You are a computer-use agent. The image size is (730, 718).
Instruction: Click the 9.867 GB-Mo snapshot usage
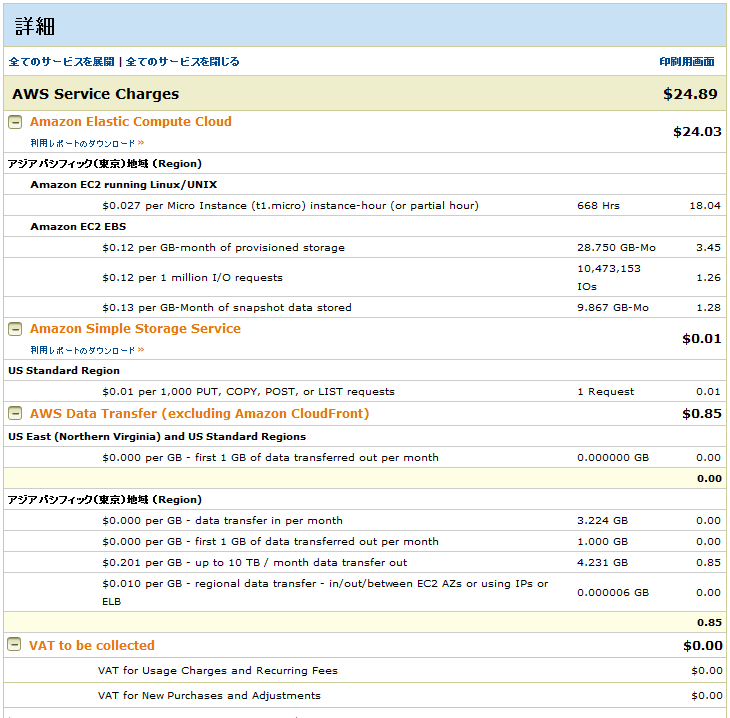click(x=613, y=308)
